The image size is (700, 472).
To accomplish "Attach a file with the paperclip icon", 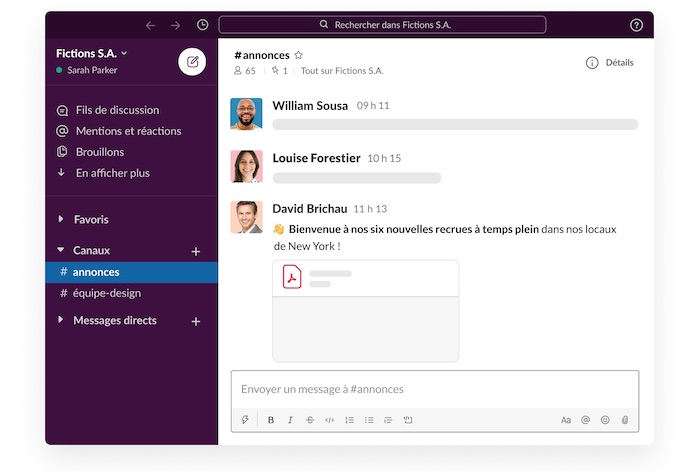I will (x=625, y=420).
